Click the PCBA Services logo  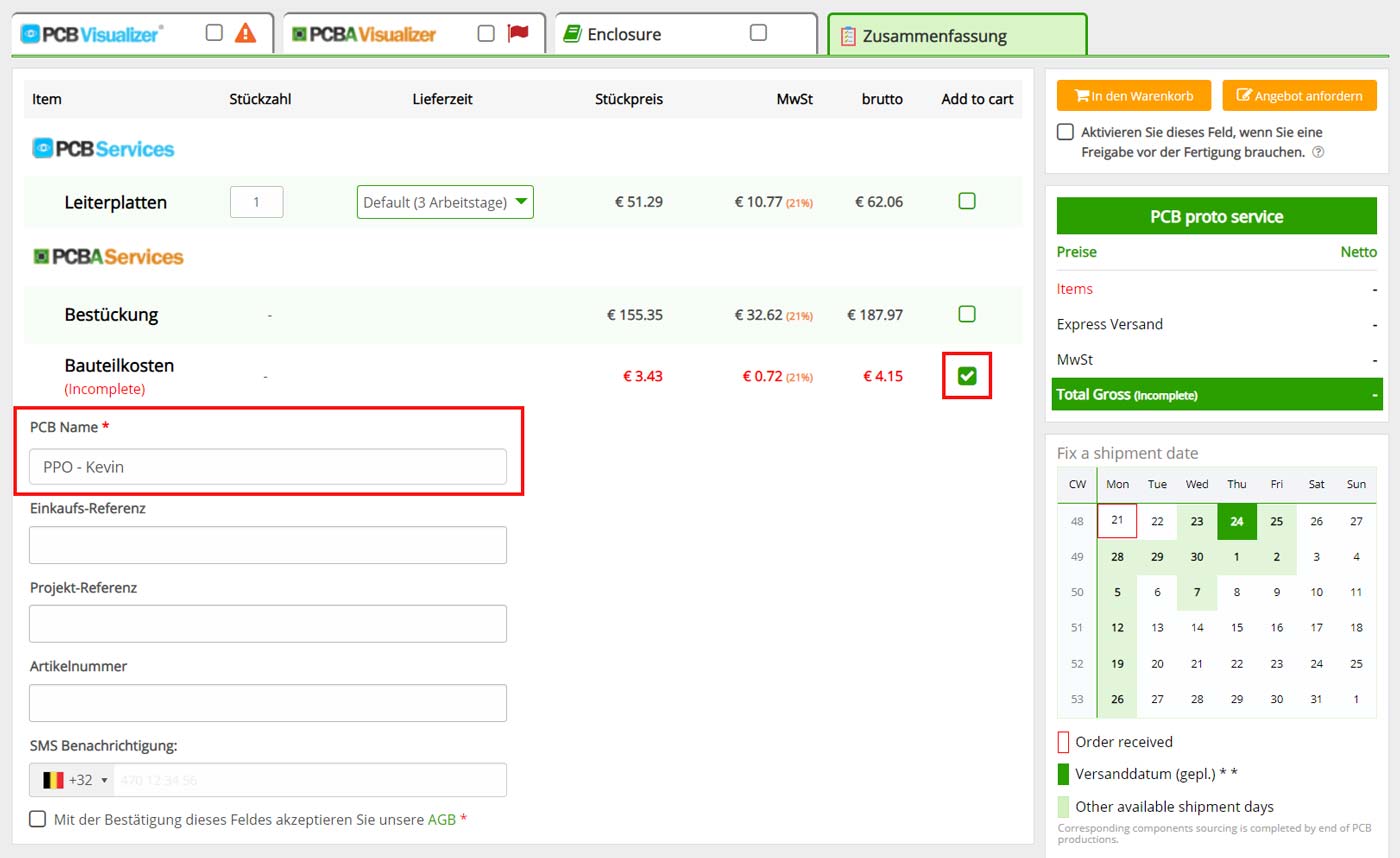pos(108,257)
